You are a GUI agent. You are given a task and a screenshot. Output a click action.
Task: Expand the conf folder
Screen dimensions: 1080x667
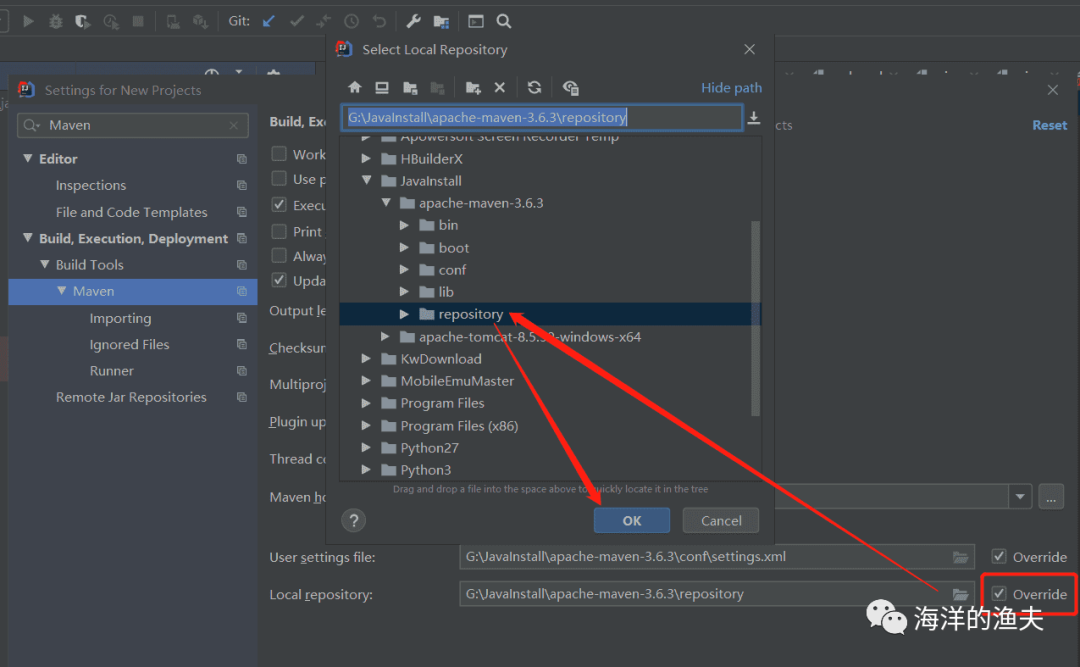point(404,270)
